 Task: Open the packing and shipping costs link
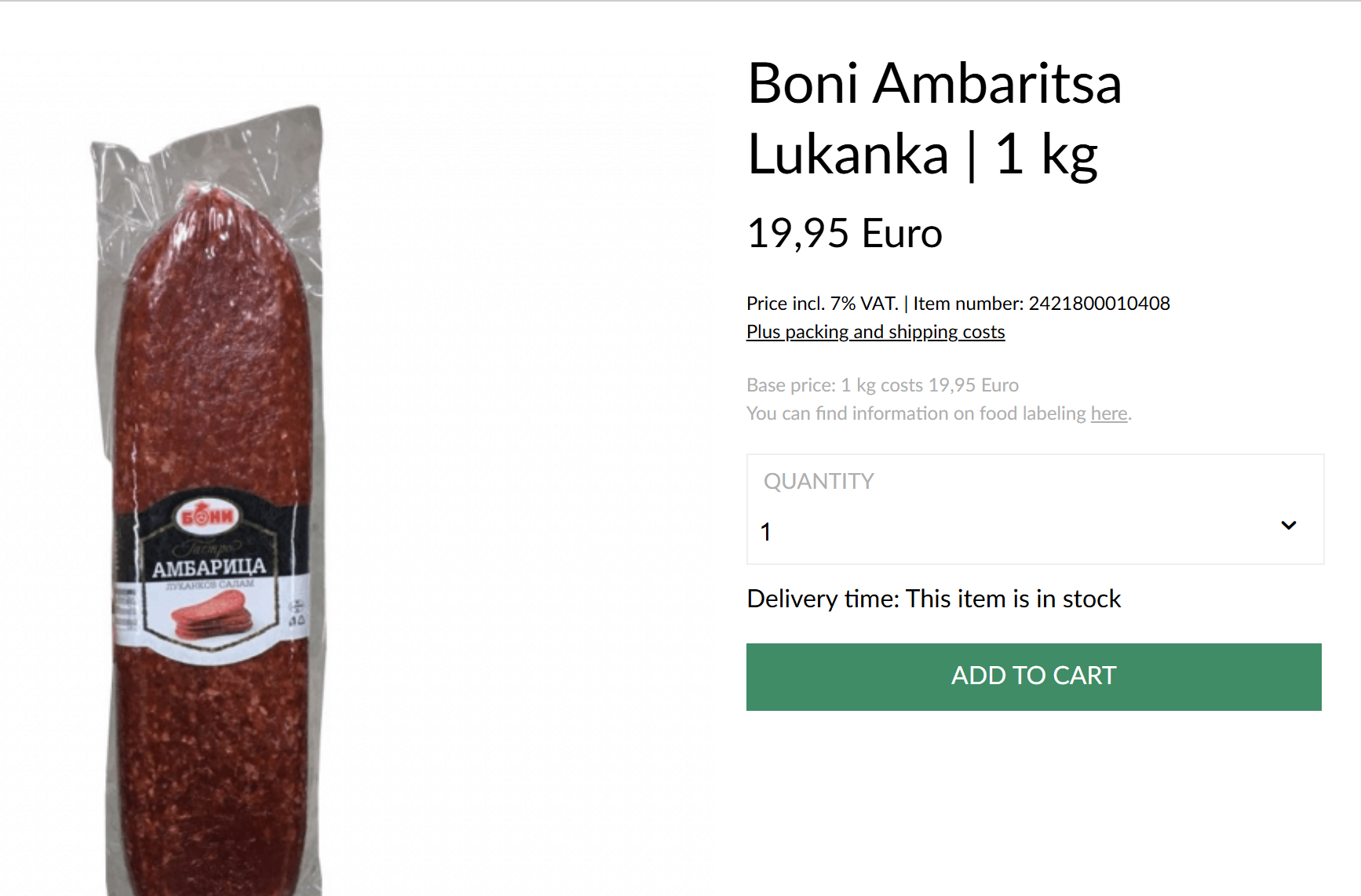click(875, 332)
